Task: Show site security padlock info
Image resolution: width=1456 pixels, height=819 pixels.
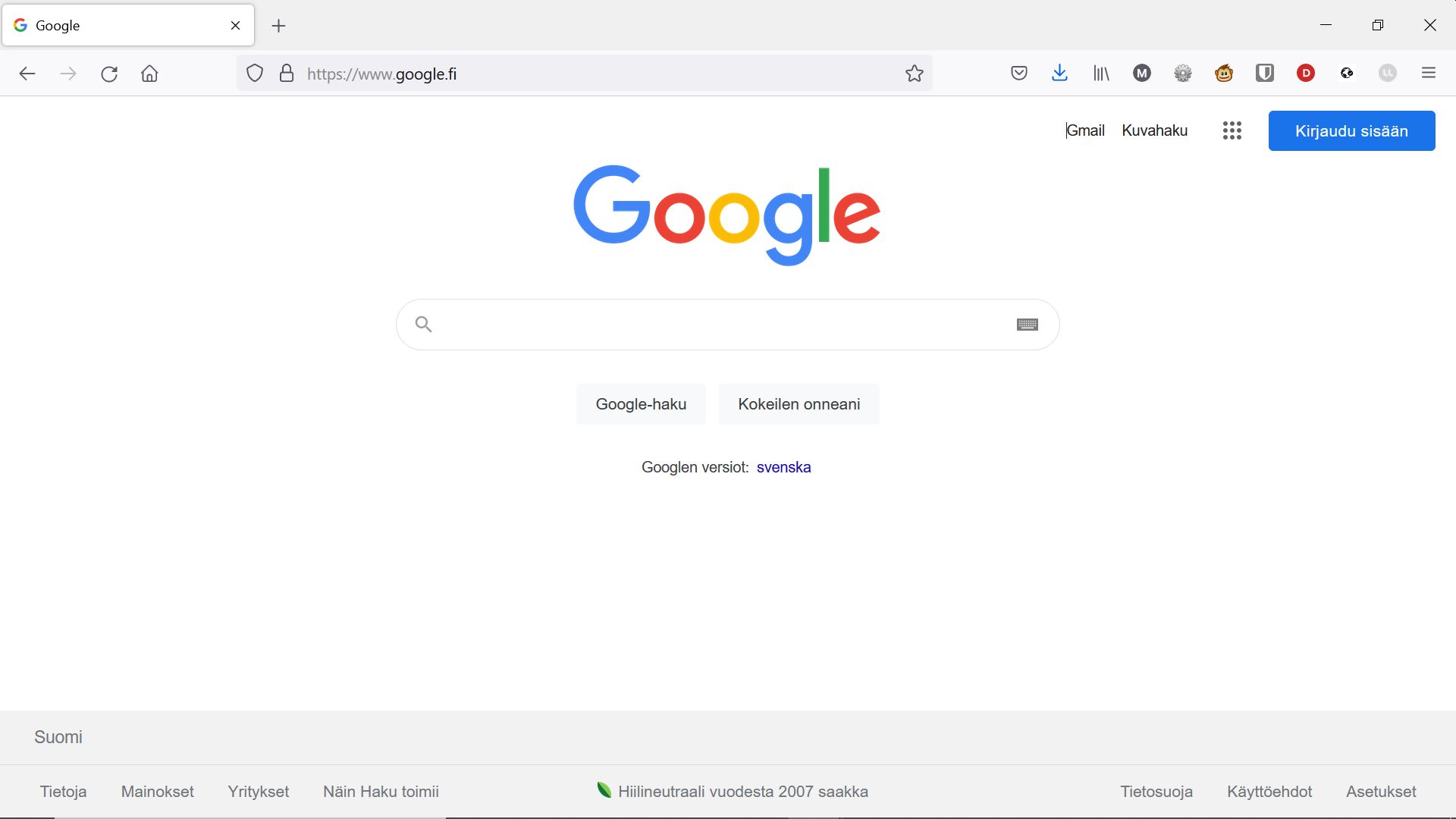Action: pyautogui.click(x=287, y=74)
